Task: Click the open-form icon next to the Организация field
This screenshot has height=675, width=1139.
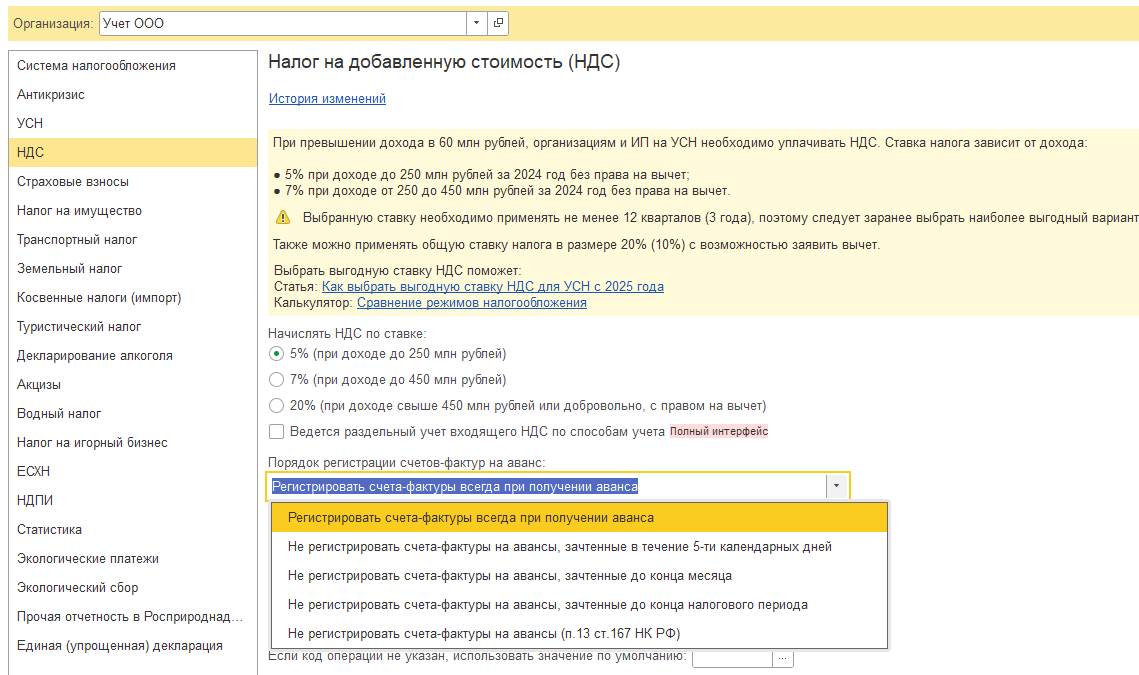Action: click(498, 22)
